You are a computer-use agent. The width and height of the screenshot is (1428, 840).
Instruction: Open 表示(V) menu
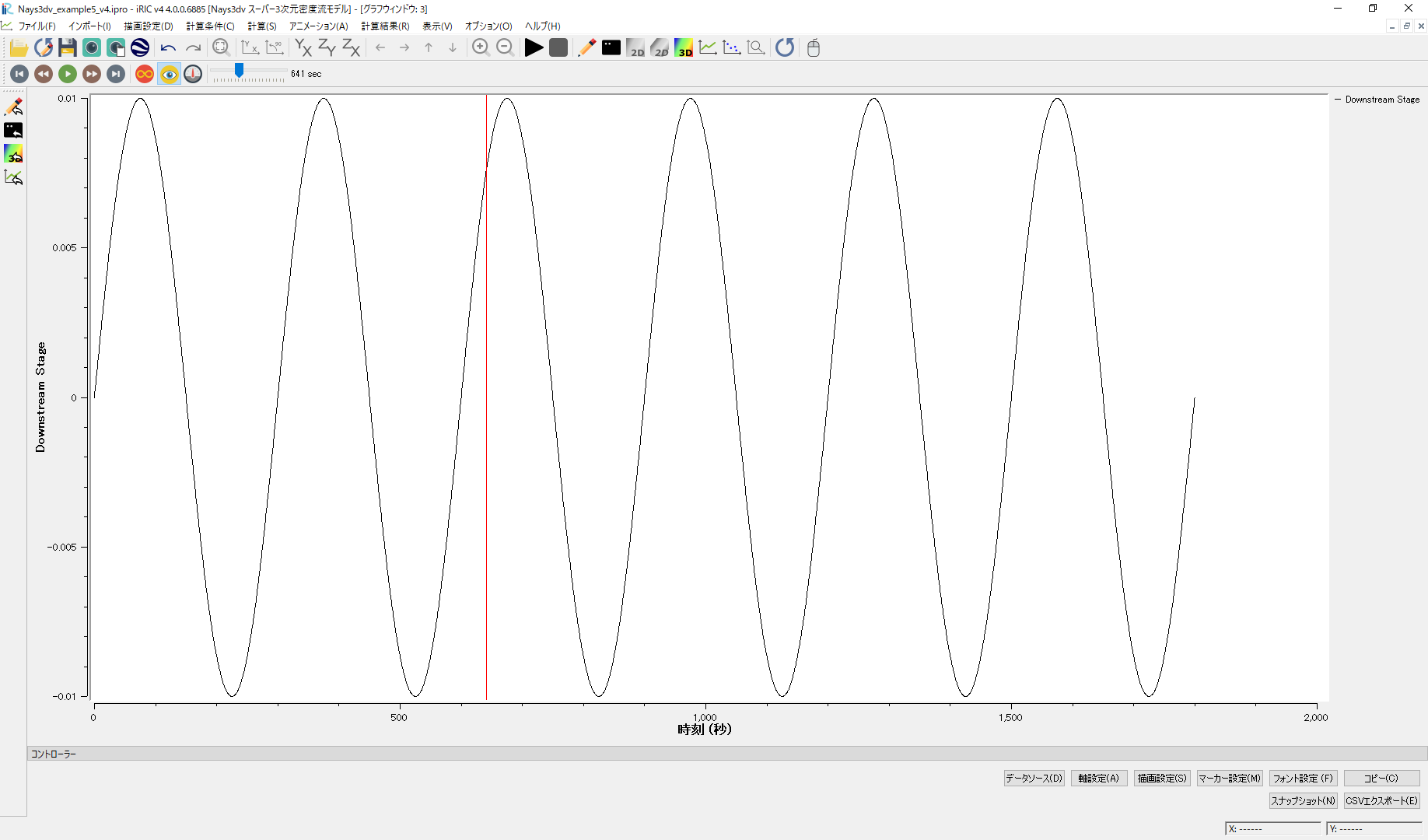coord(437,26)
